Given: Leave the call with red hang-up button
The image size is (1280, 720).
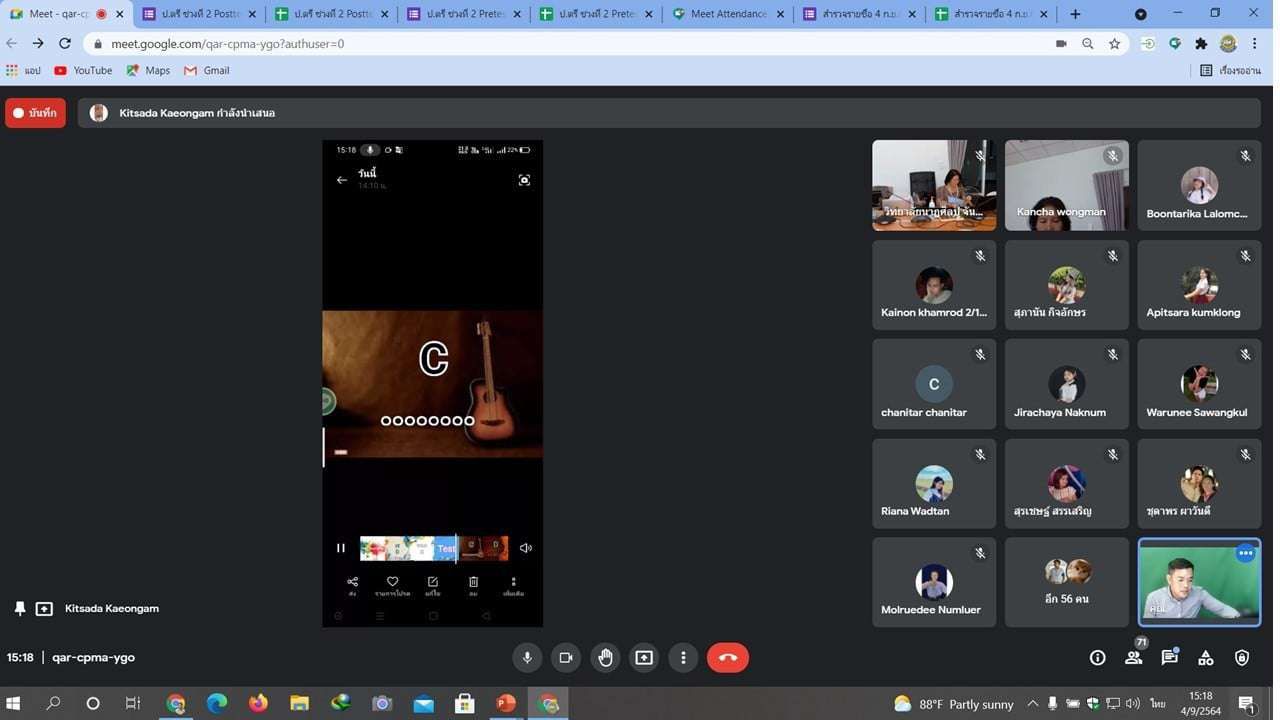Looking at the screenshot, I should point(727,657).
